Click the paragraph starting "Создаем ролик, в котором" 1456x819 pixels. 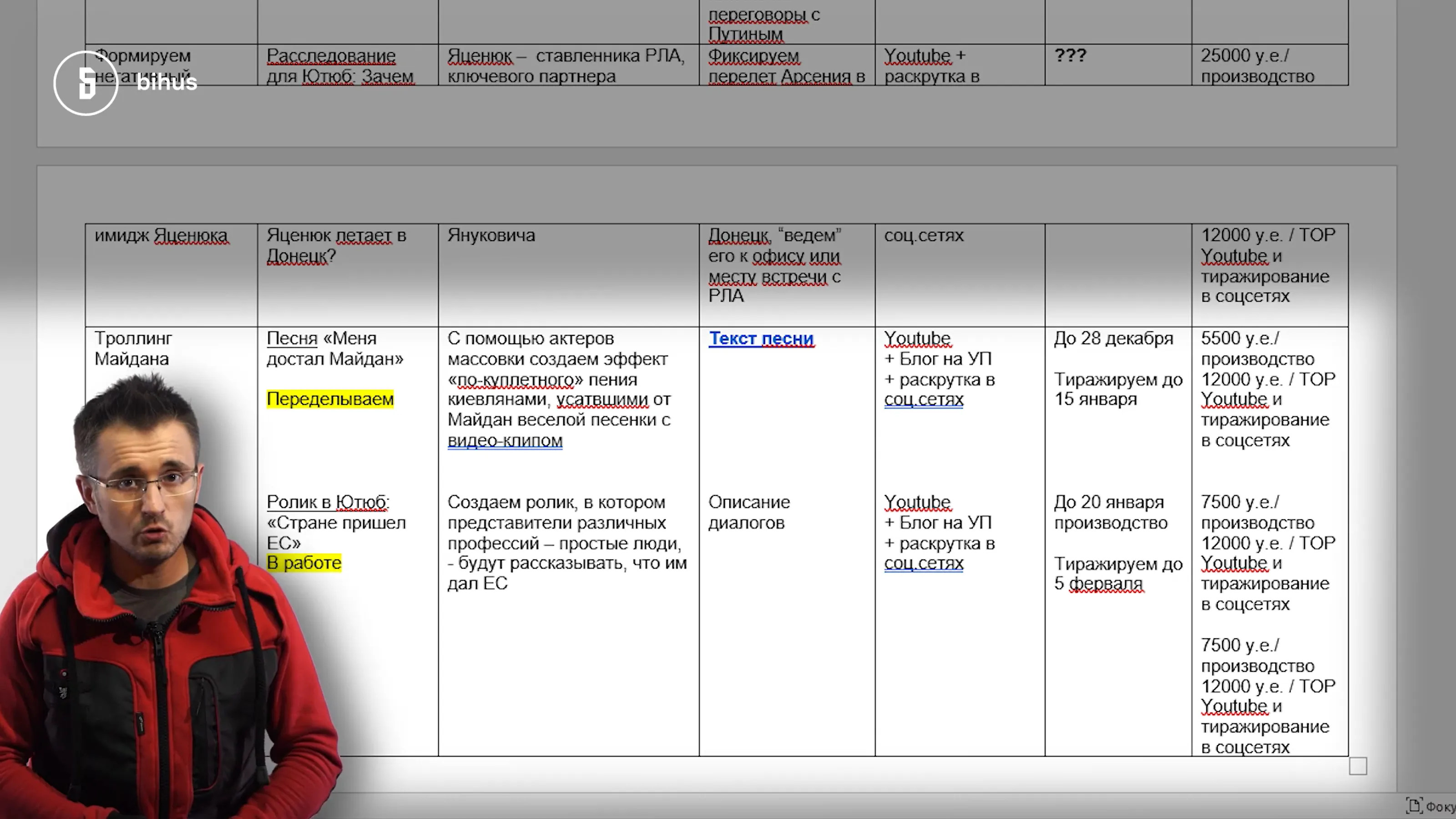[x=567, y=543]
